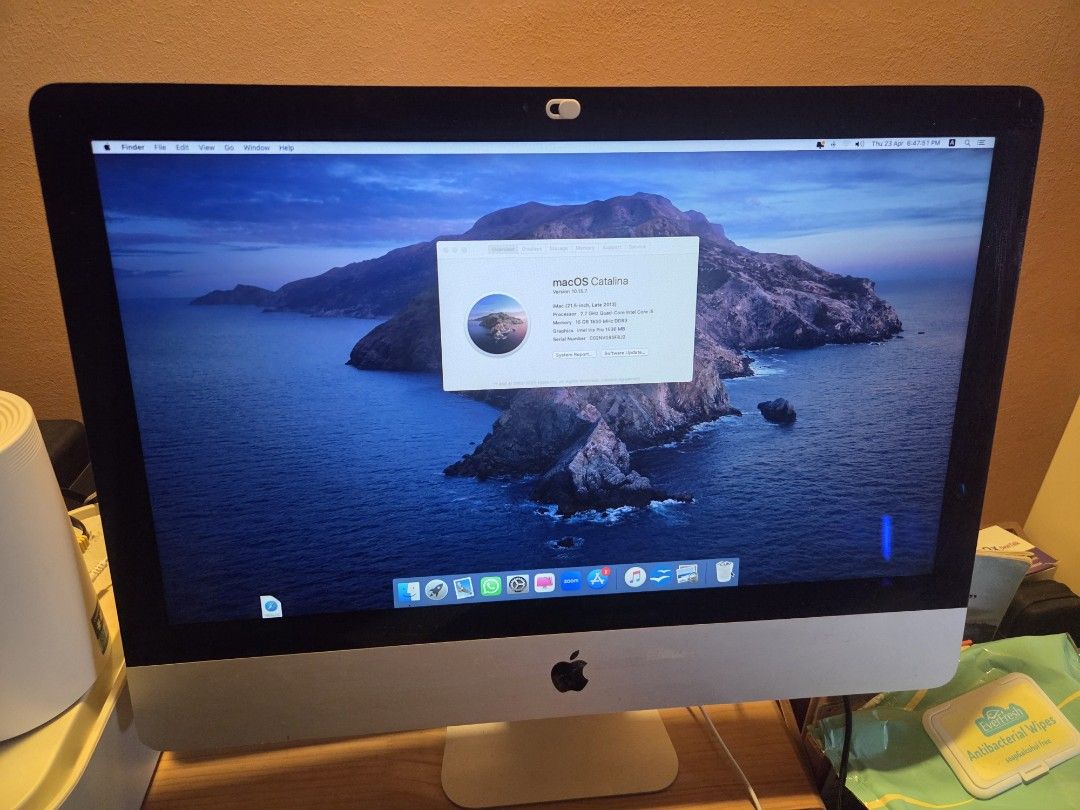
Task: Click the macOS Catalina title text
Action: 590,281
